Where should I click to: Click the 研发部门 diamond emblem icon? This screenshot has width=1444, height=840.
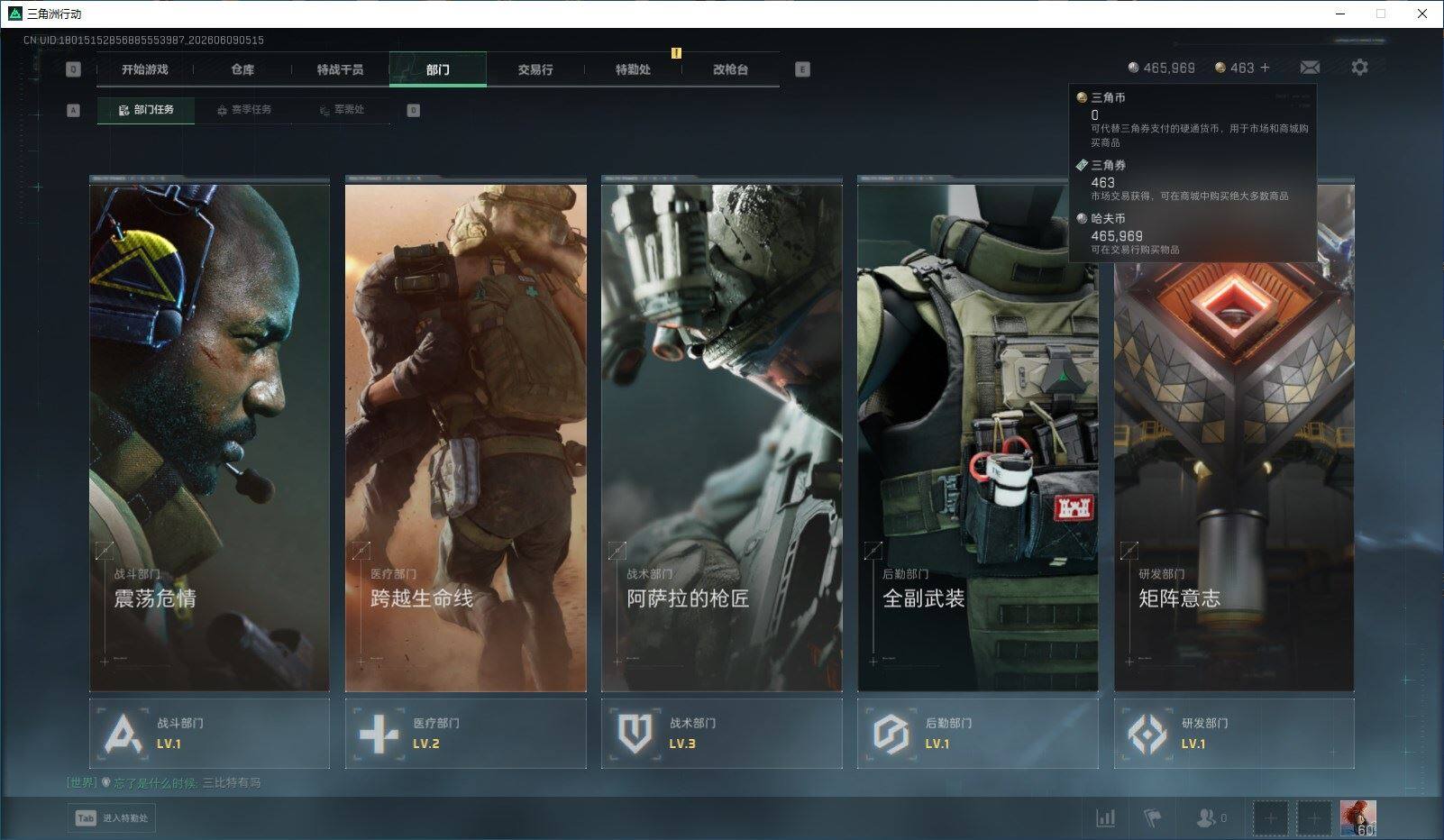coord(1147,734)
